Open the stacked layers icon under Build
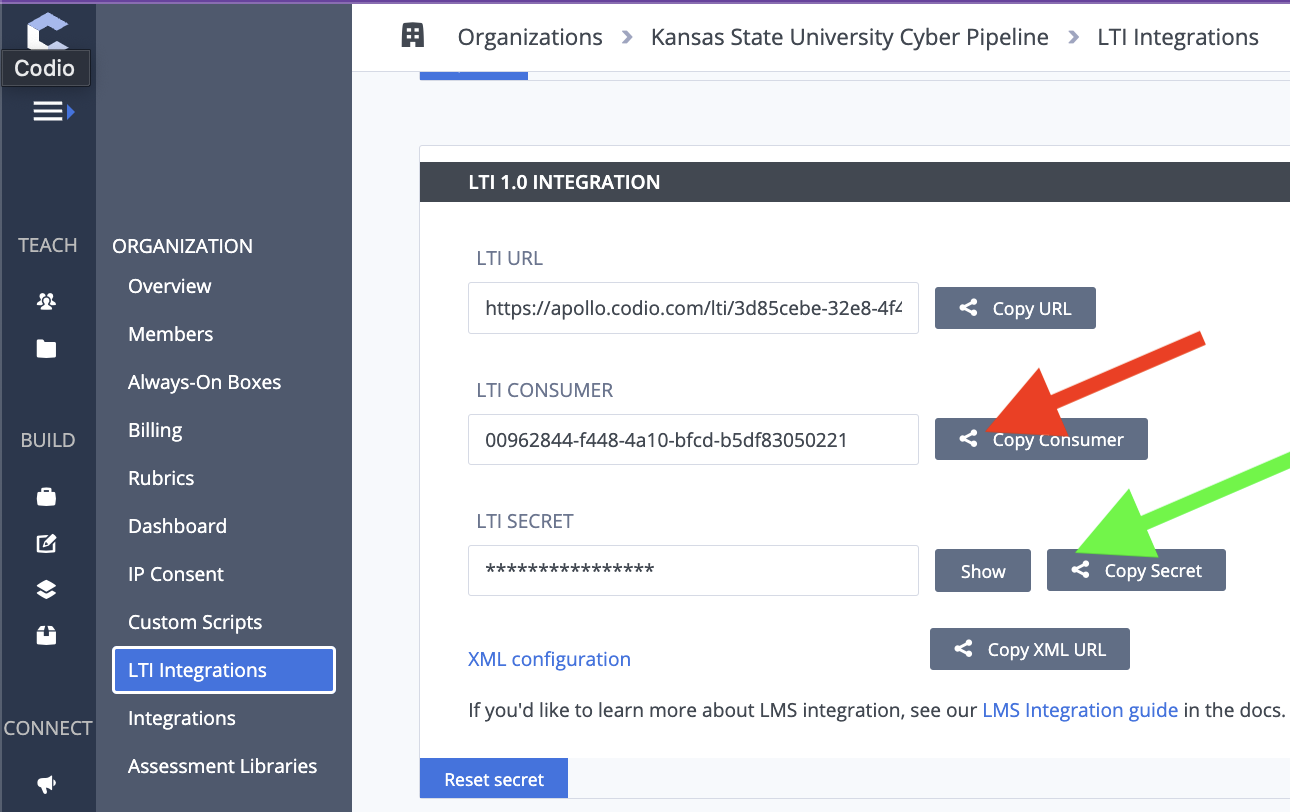The width and height of the screenshot is (1290, 812). 46,589
